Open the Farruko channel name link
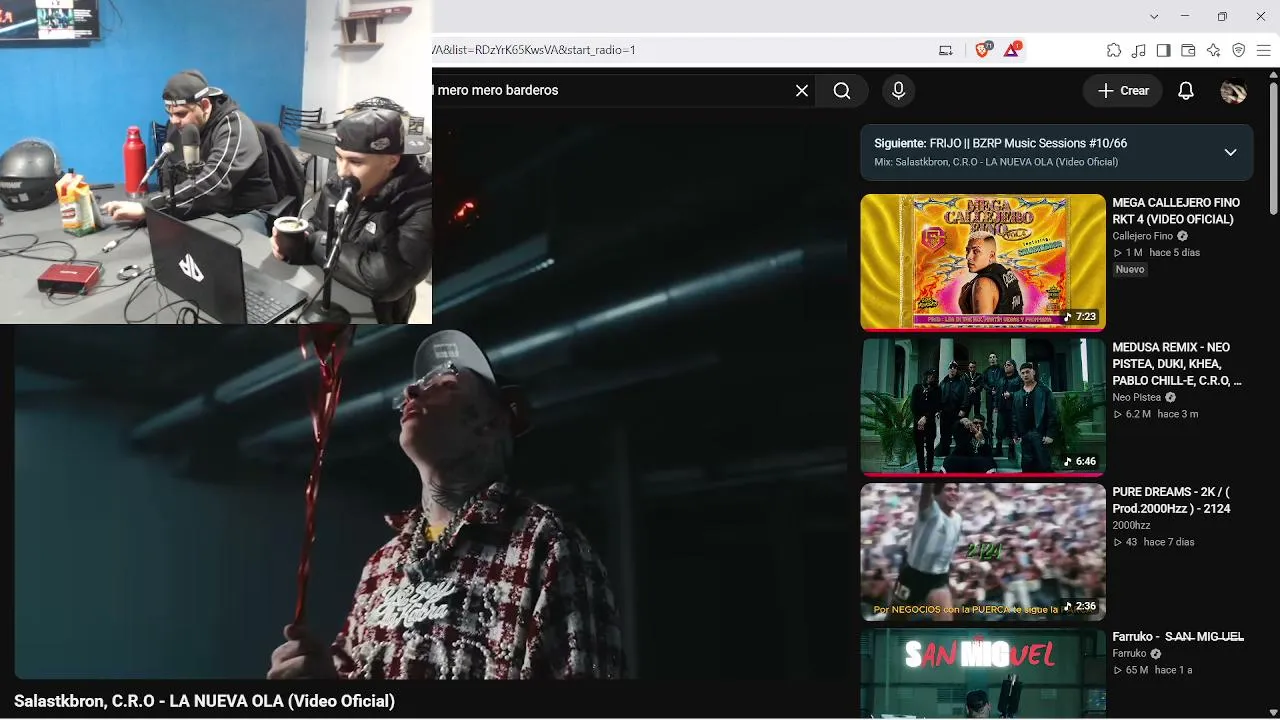Viewport: 1280px width, 720px height. 1129,654
